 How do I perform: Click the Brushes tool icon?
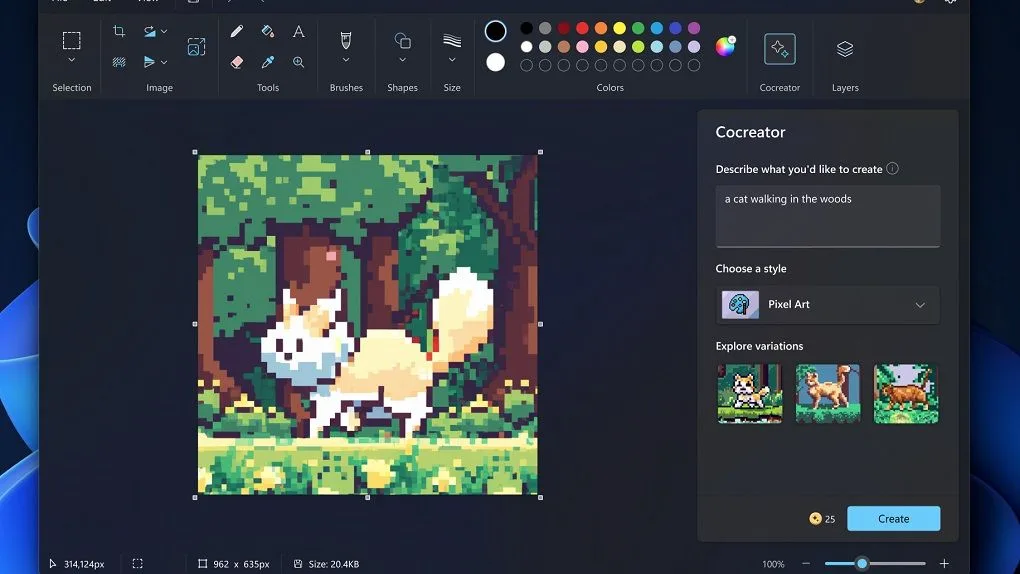[346, 40]
